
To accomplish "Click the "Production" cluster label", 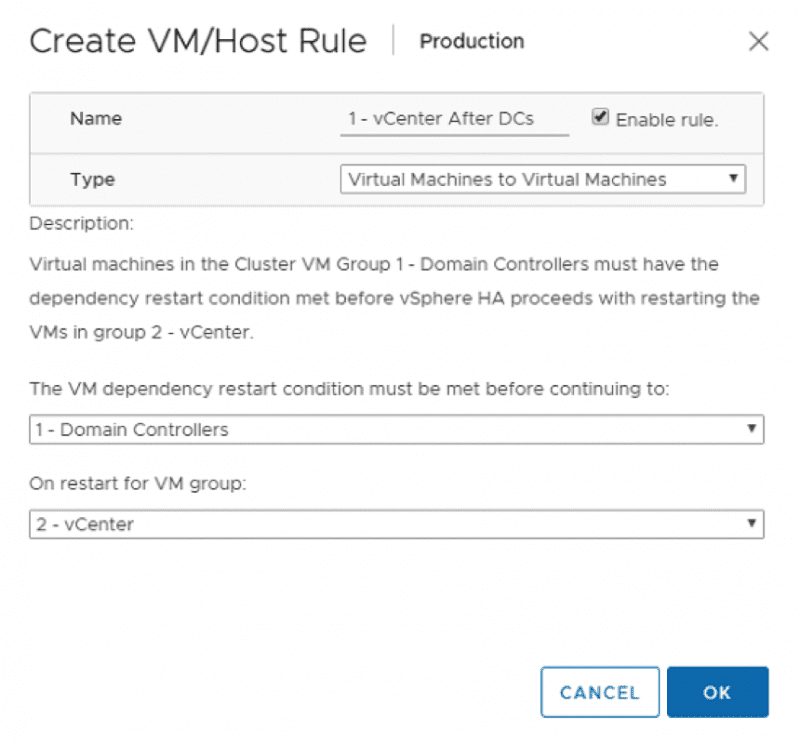I will tap(471, 42).
